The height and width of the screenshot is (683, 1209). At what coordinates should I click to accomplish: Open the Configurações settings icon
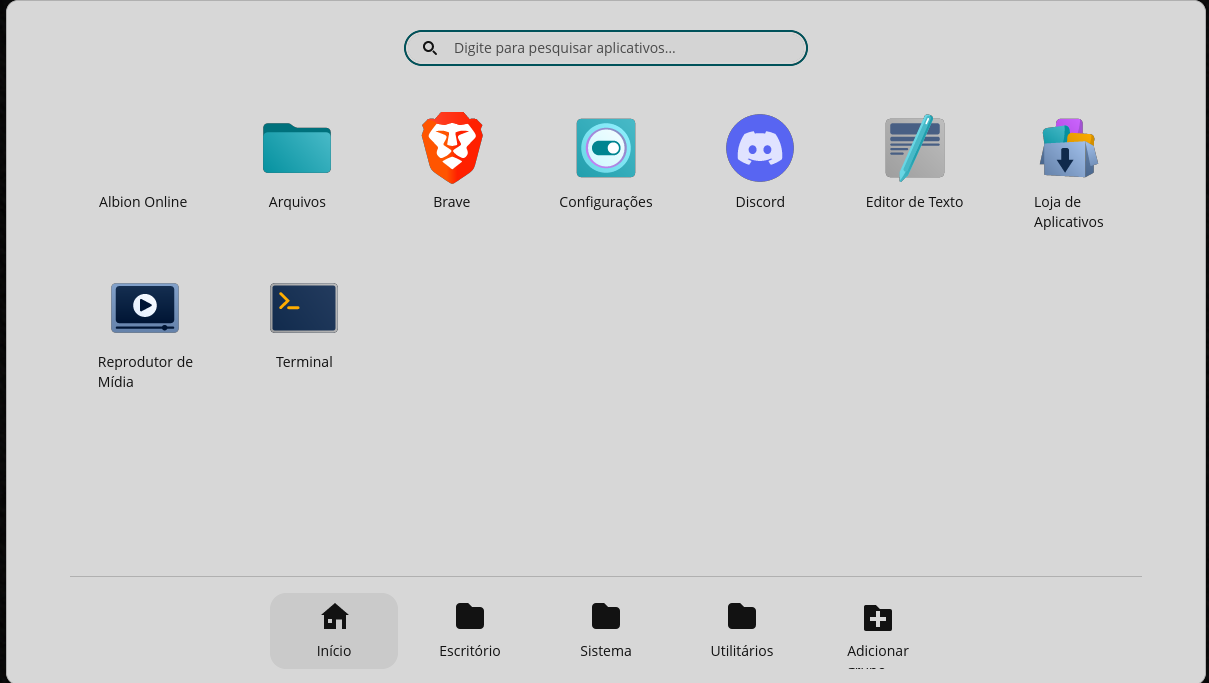click(606, 148)
